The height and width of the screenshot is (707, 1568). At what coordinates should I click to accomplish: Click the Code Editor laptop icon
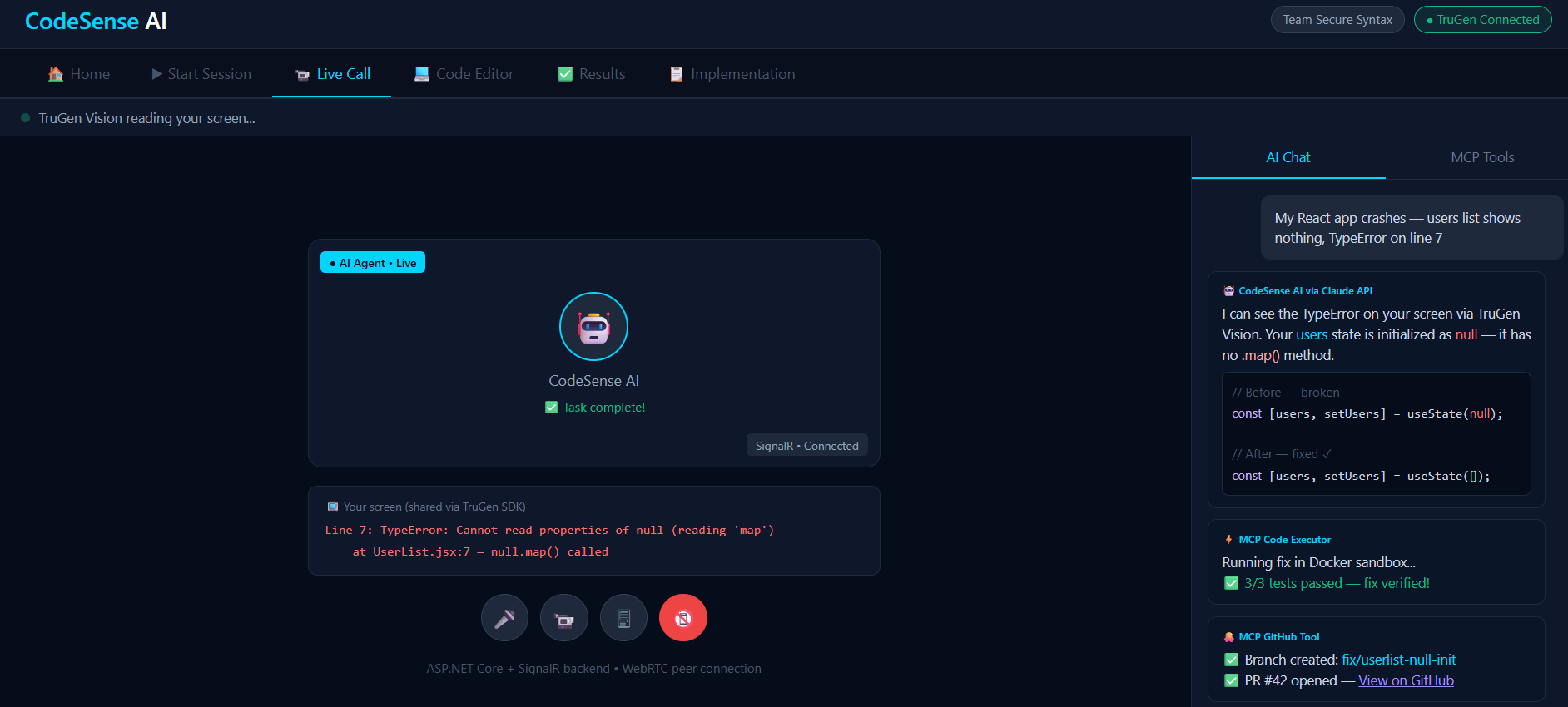click(422, 74)
